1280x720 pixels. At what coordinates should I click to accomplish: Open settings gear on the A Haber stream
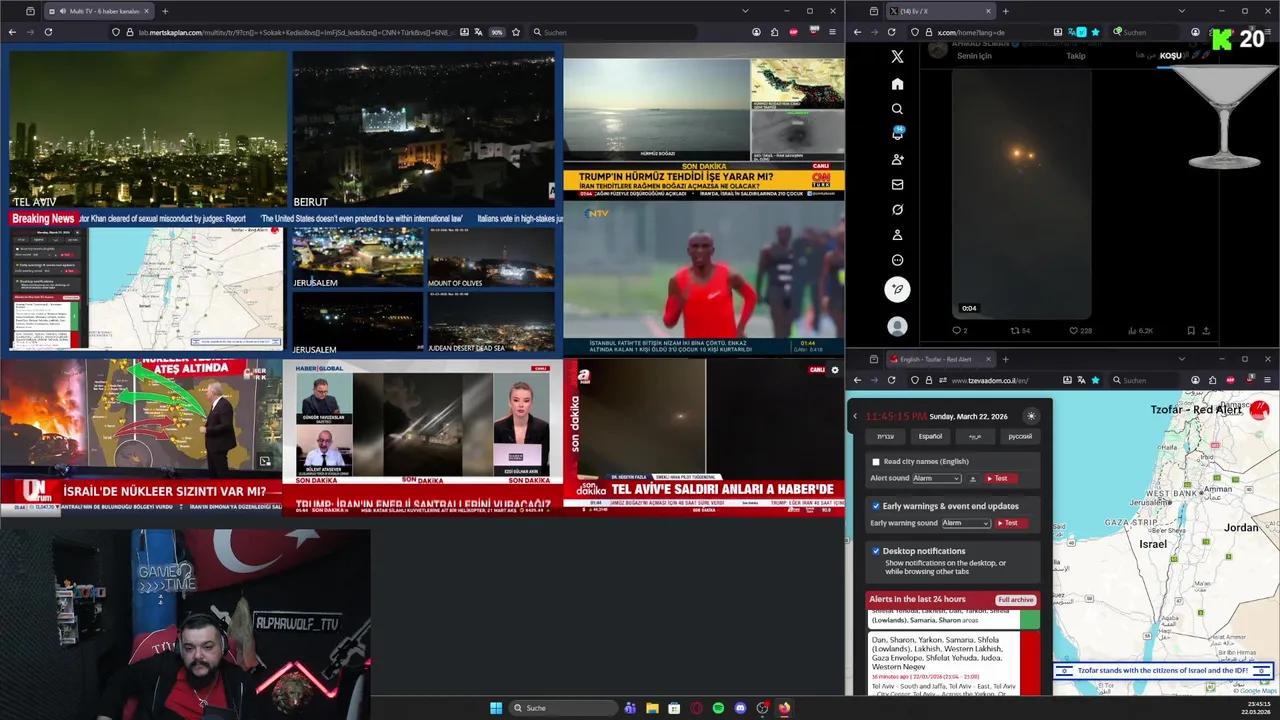835,370
